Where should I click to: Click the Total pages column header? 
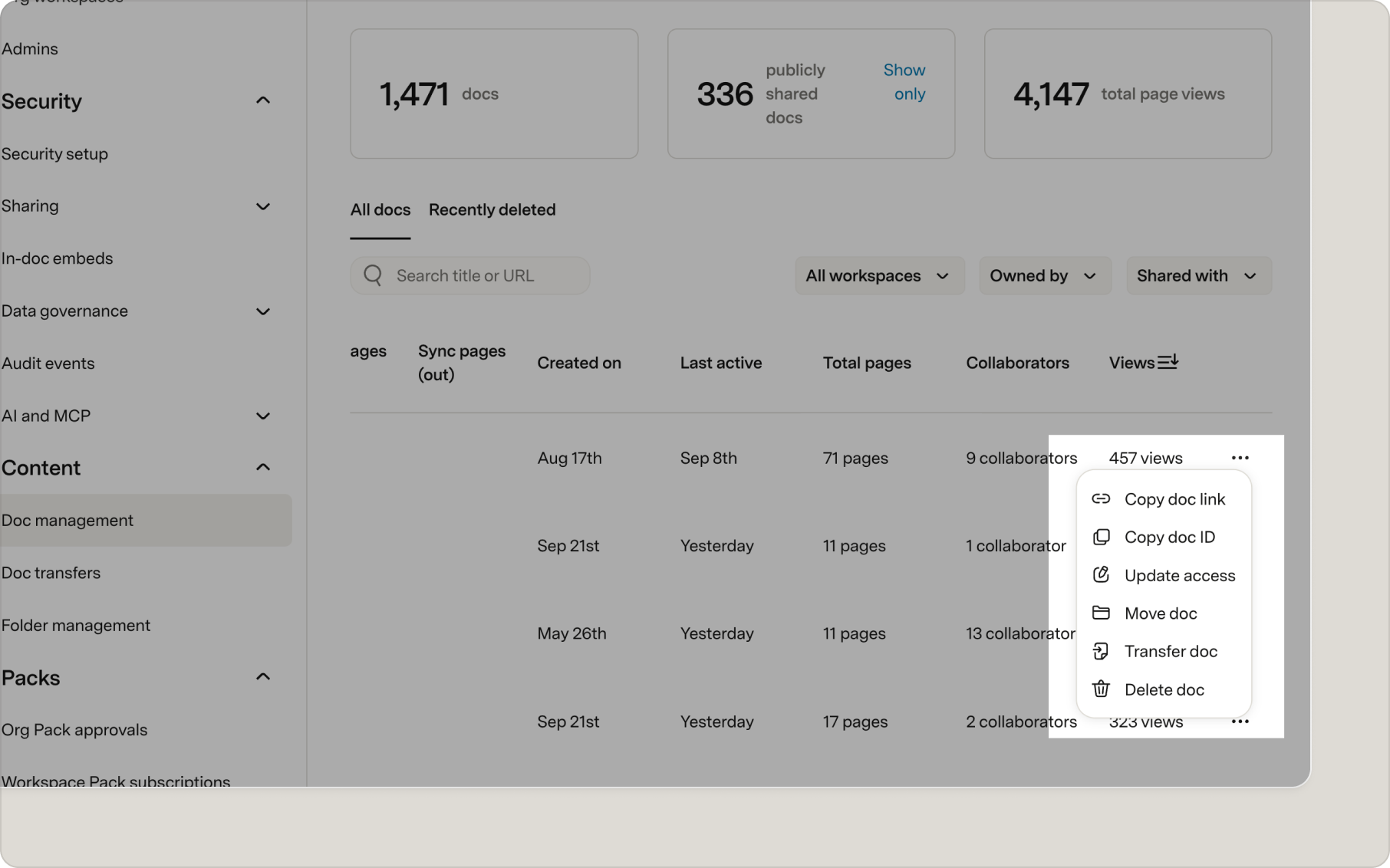[867, 363]
